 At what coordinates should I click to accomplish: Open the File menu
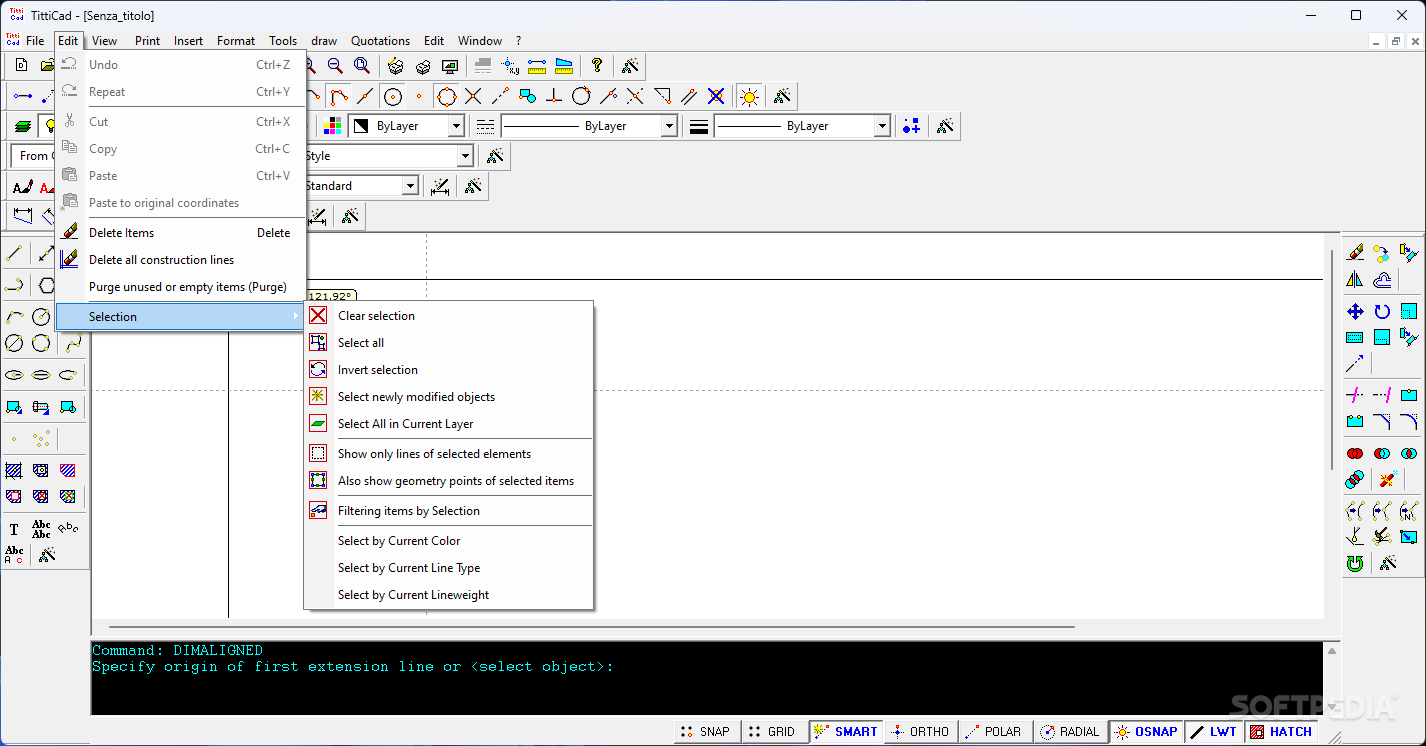(35, 41)
